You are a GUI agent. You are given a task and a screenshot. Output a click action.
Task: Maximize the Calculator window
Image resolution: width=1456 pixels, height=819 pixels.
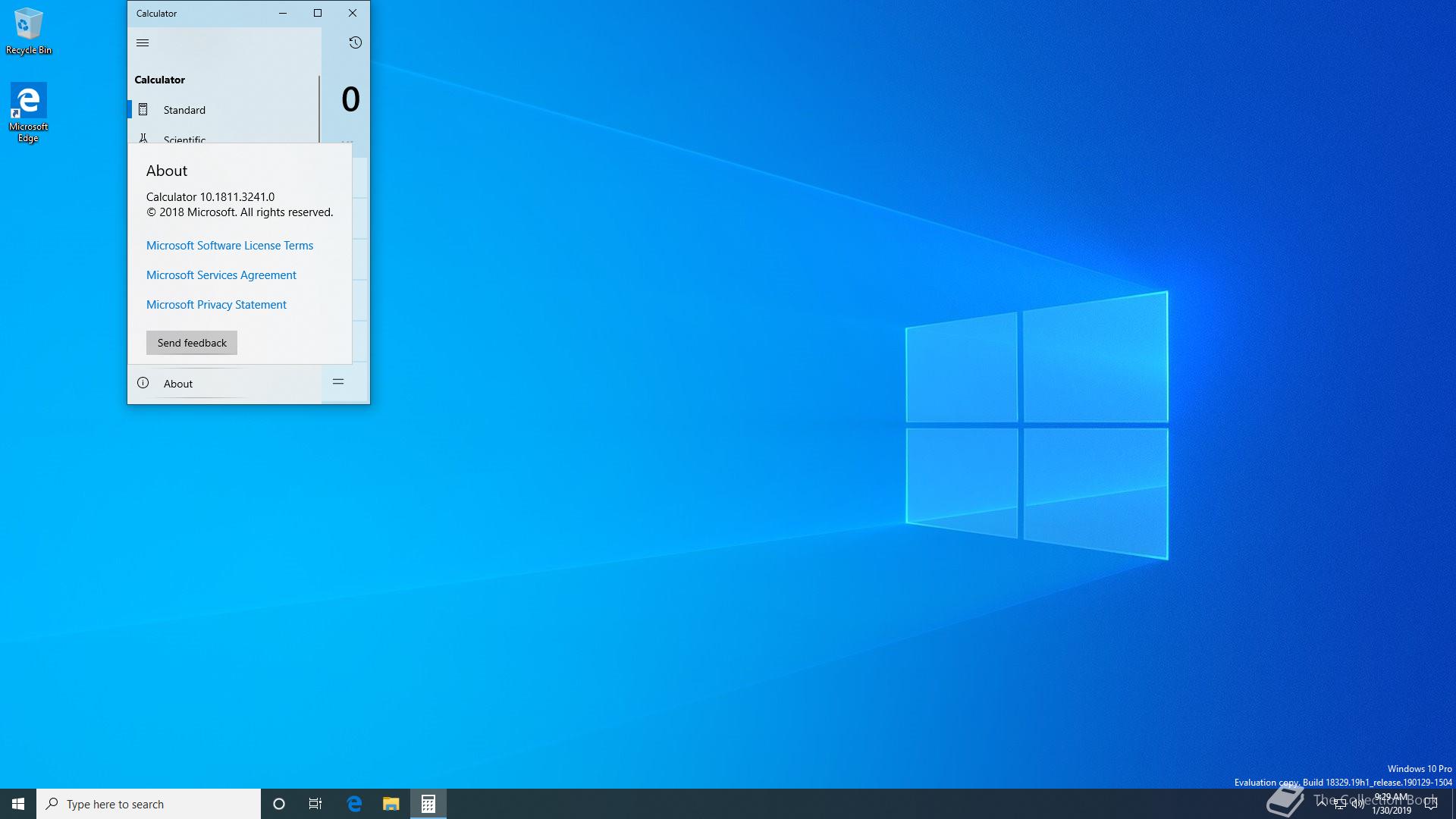tap(318, 13)
